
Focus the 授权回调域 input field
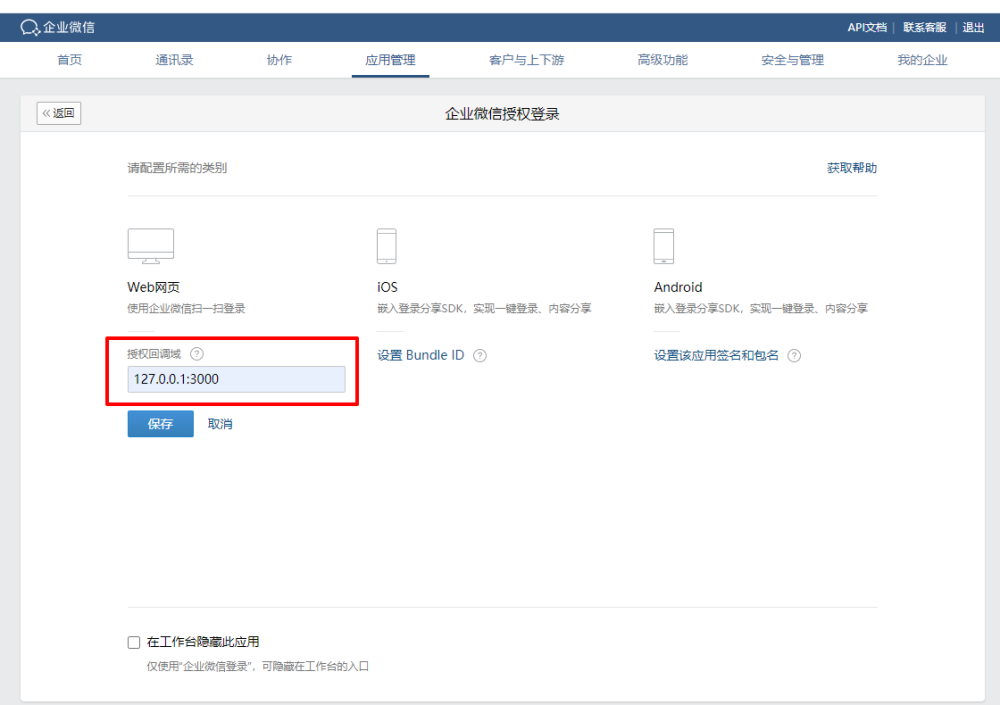click(237, 379)
